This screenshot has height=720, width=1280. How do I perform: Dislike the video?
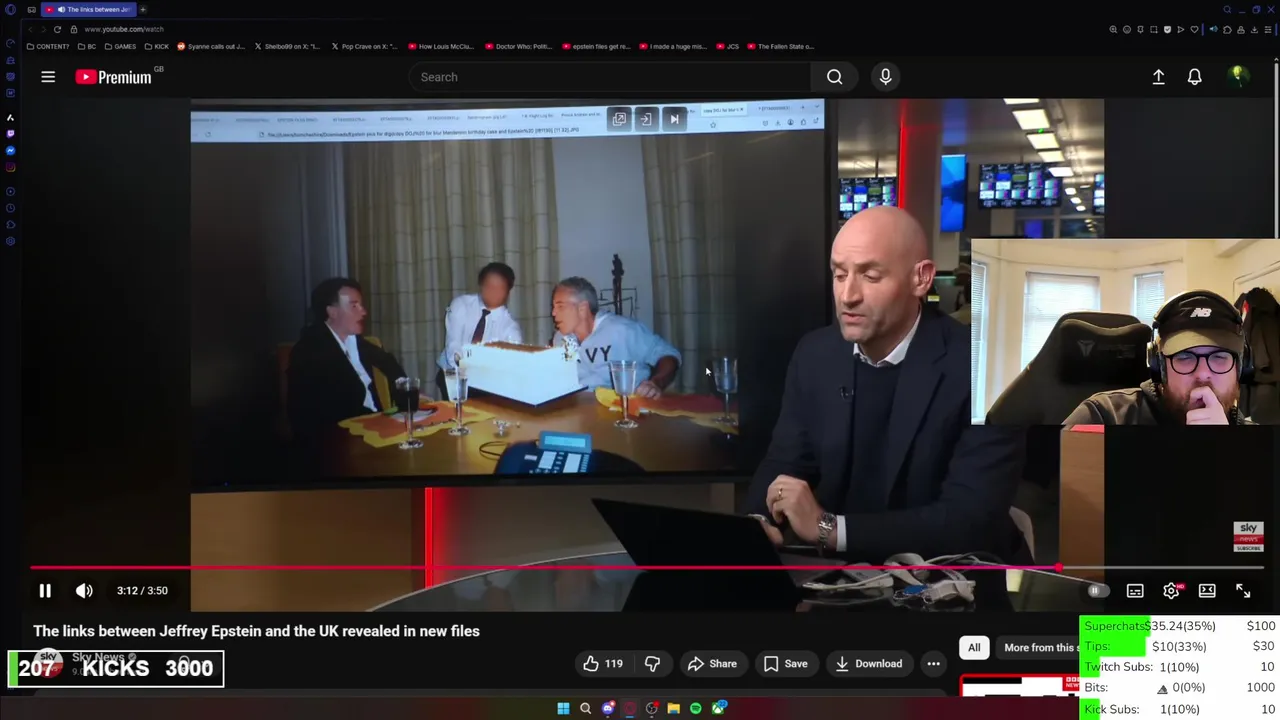click(x=652, y=664)
